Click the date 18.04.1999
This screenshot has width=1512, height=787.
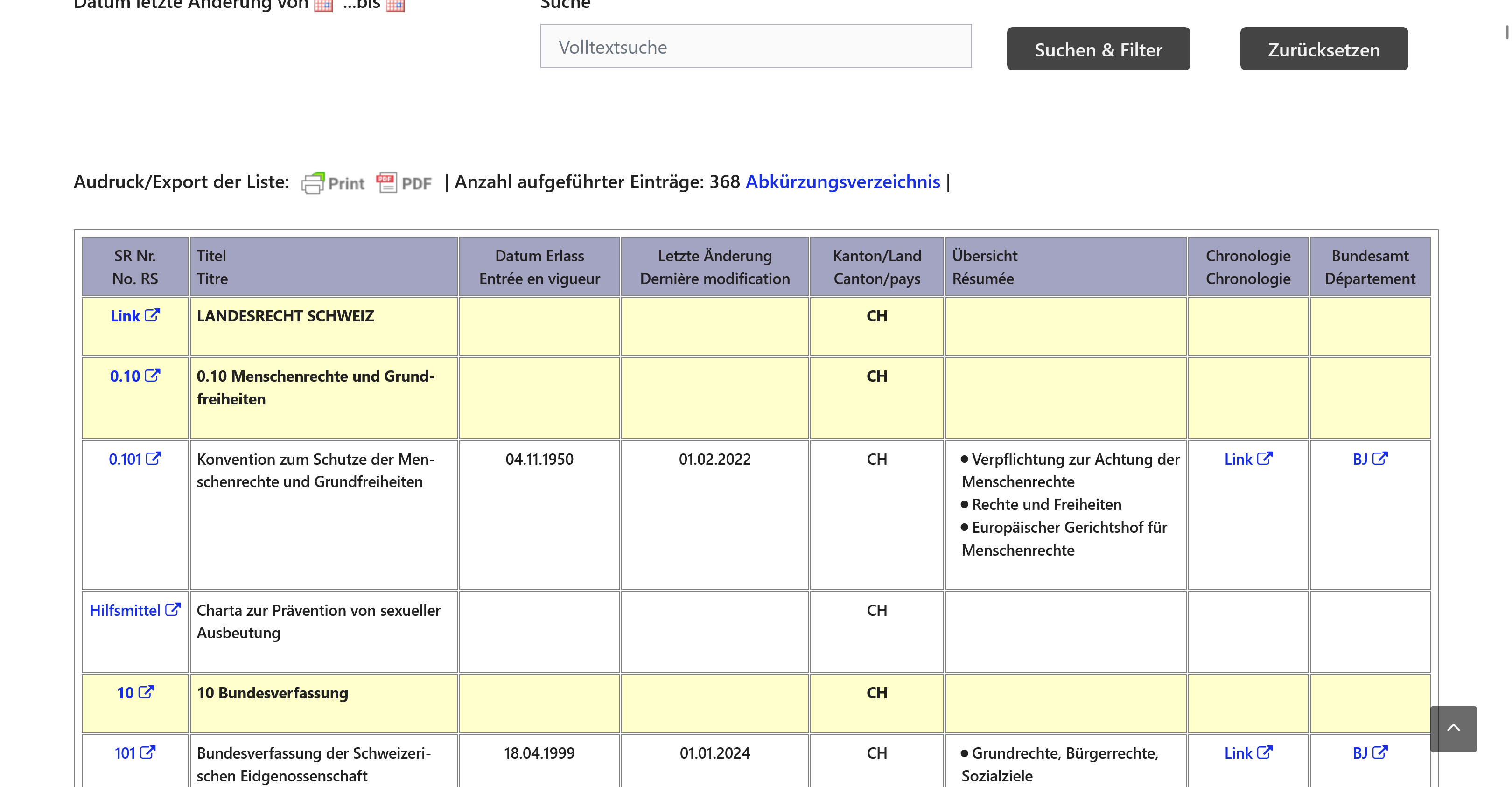click(x=539, y=753)
